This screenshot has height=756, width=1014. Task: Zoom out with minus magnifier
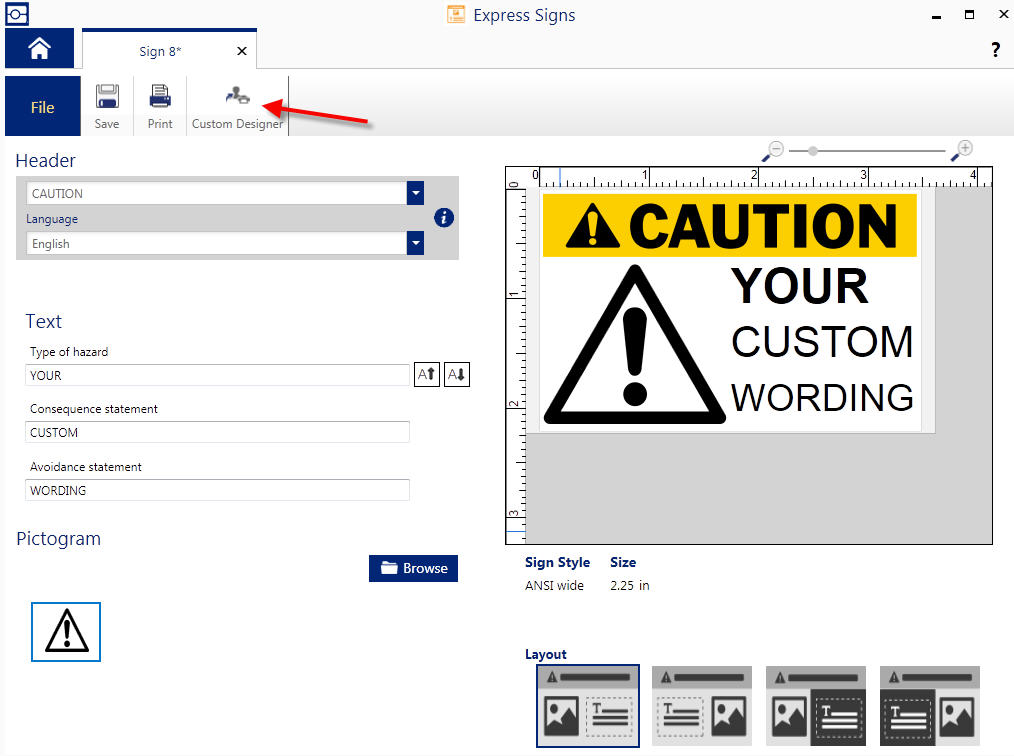[773, 151]
